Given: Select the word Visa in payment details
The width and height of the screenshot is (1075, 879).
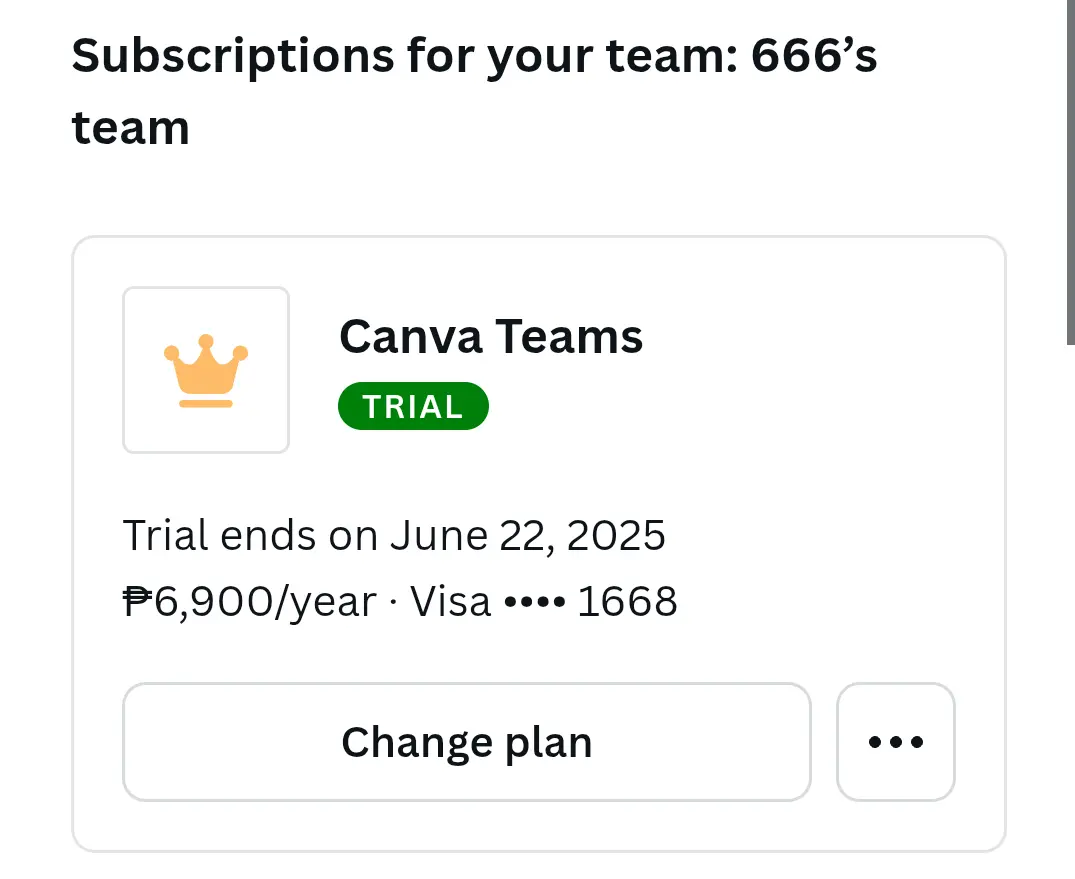Looking at the screenshot, I should coord(450,602).
